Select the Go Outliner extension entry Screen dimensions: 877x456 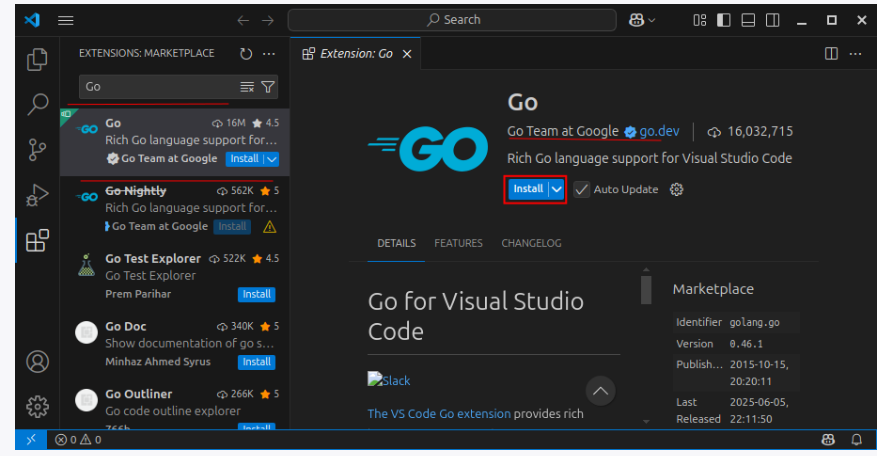175,407
